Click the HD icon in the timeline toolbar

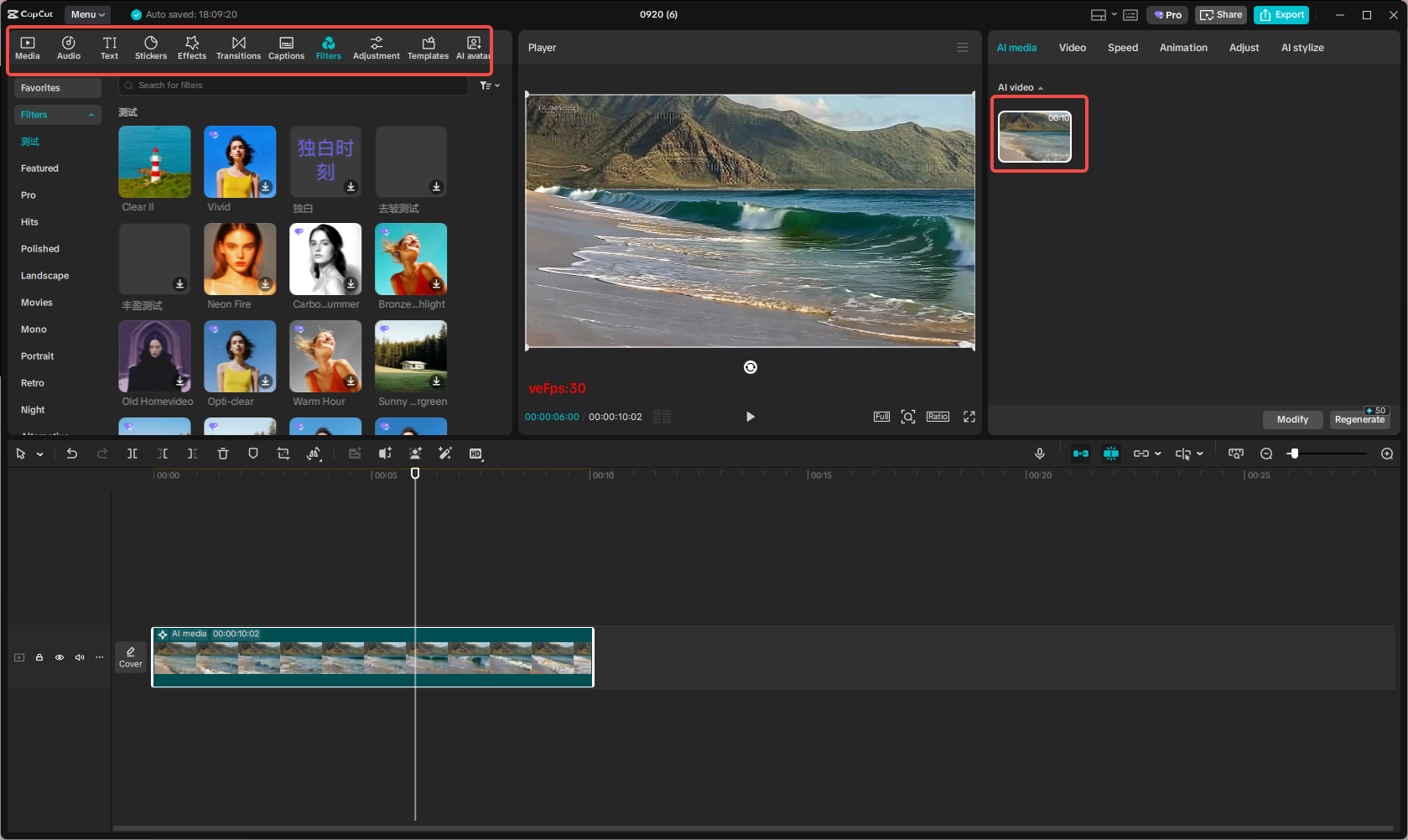click(x=475, y=454)
